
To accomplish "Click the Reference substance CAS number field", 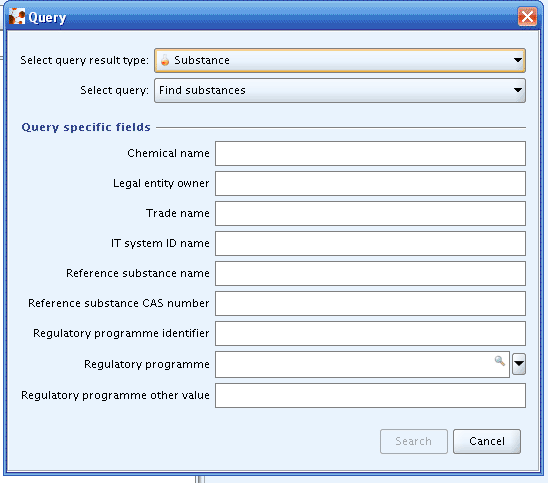I will click(x=370, y=303).
